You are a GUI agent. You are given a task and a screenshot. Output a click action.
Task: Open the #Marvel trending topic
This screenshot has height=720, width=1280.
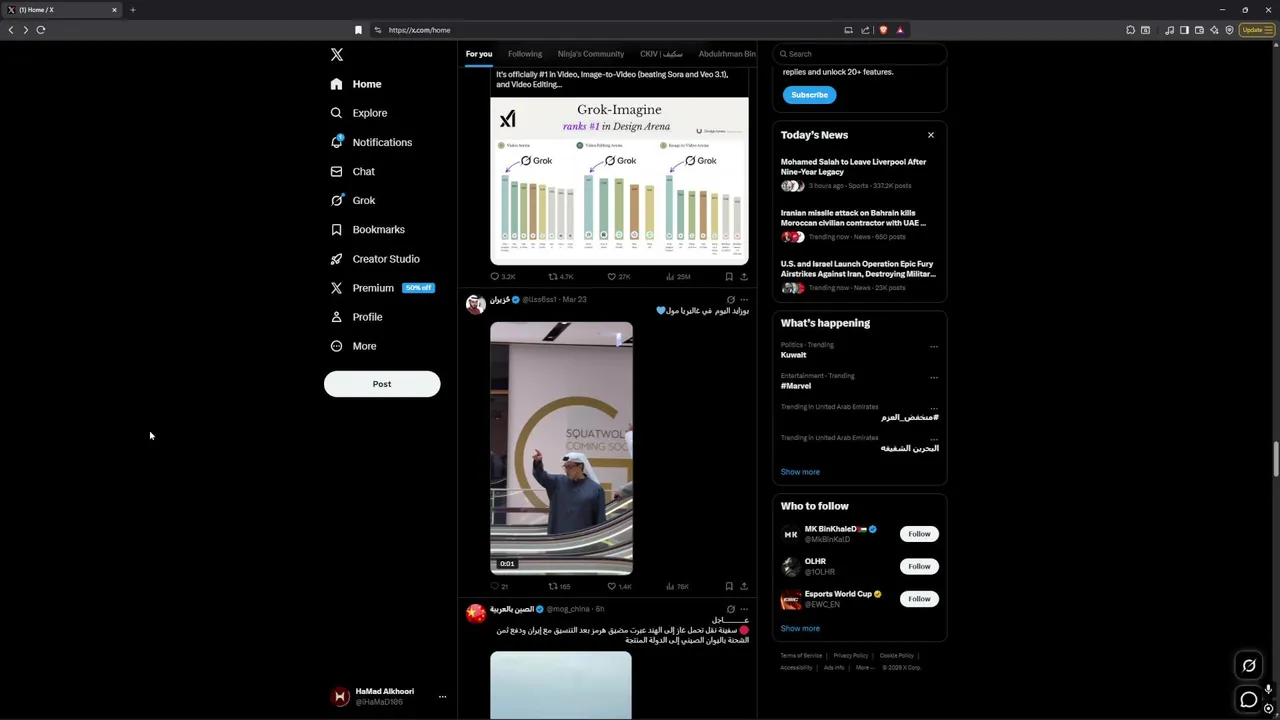coord(796,386)
